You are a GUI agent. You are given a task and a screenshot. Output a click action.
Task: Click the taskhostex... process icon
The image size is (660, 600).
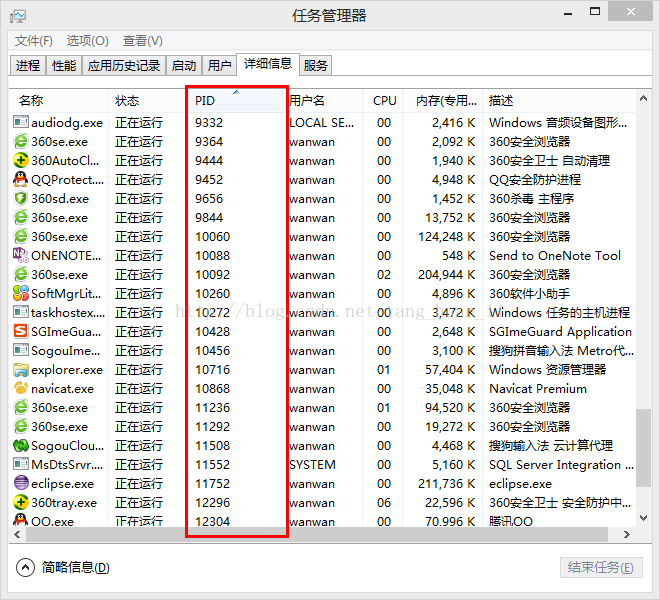[21, 312]
